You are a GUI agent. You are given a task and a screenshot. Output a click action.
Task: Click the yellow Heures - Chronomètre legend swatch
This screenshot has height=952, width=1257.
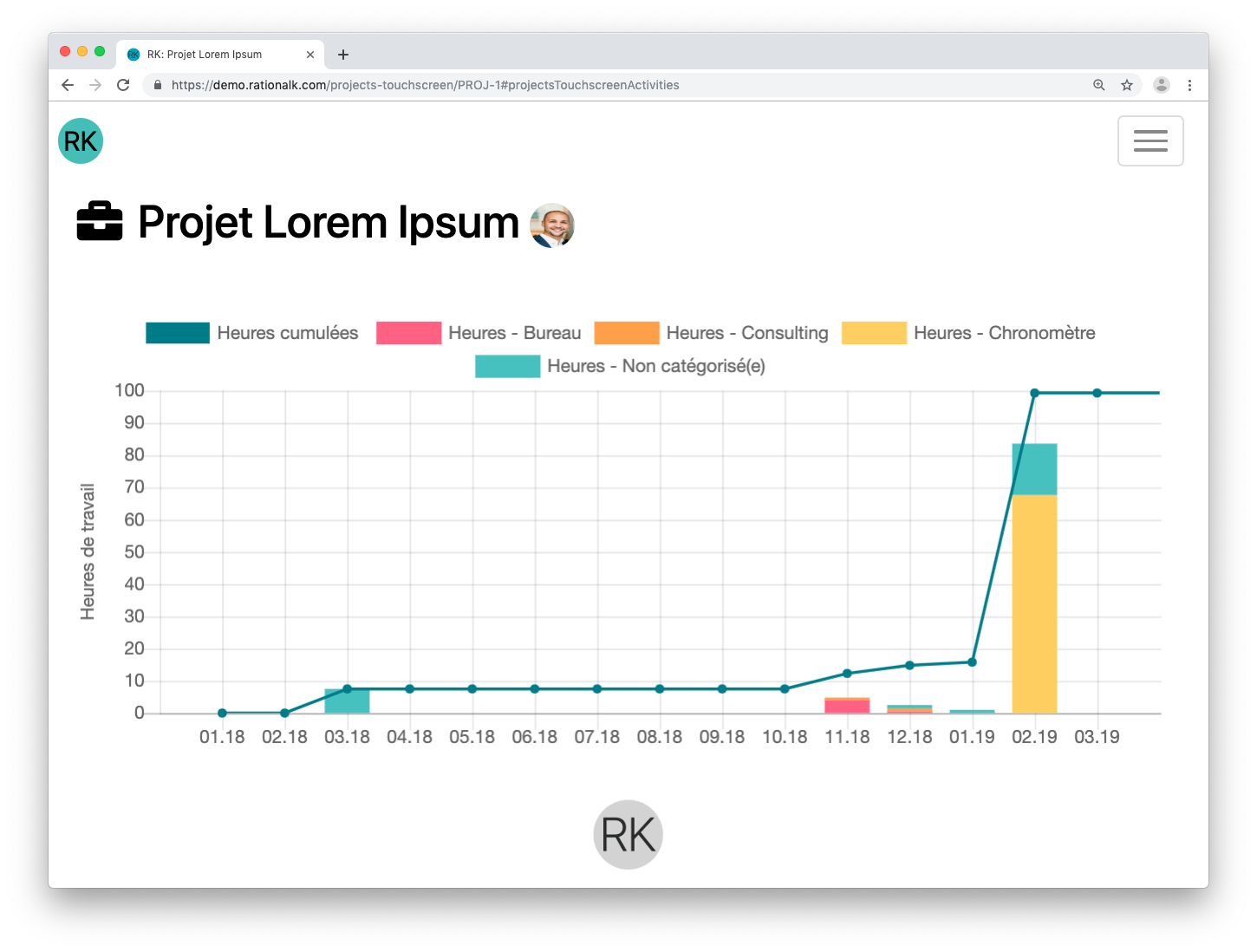point(874,333)
